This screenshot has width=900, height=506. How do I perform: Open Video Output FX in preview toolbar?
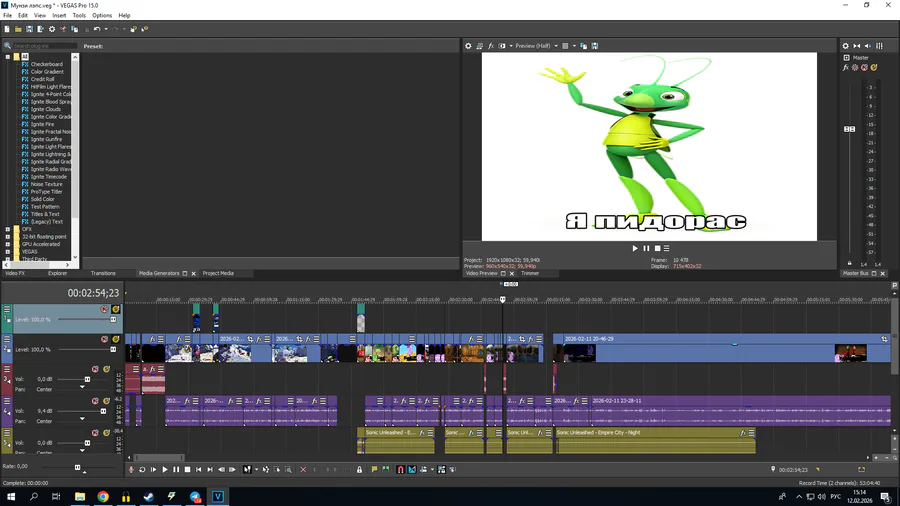pos(491,46)
